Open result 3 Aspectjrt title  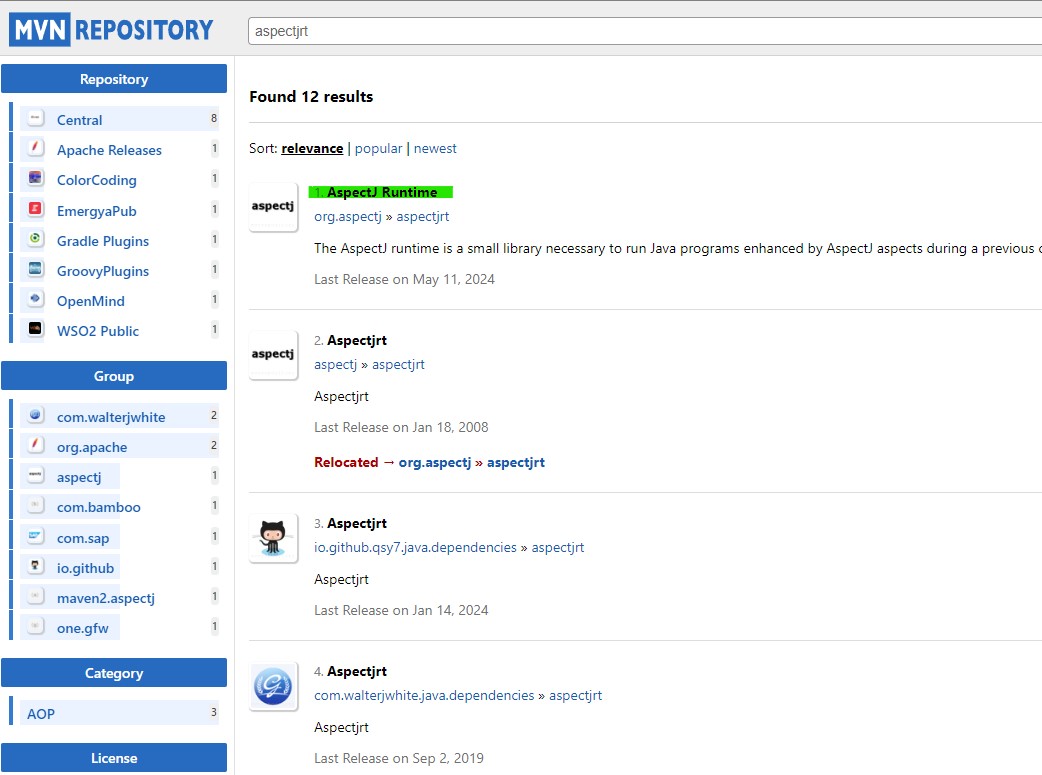[x=357, y=523]
